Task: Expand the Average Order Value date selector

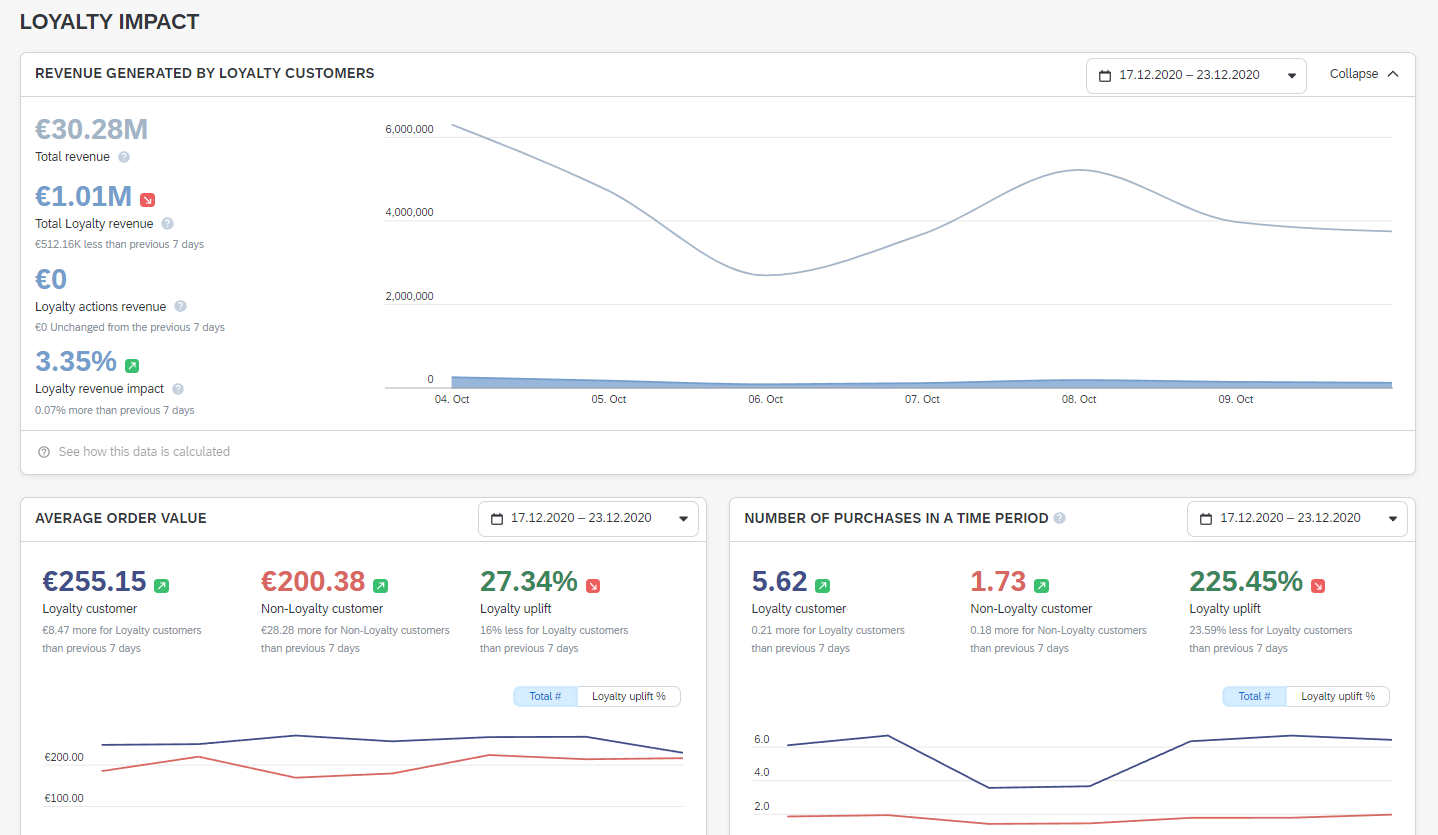Action: click(684, 518)
